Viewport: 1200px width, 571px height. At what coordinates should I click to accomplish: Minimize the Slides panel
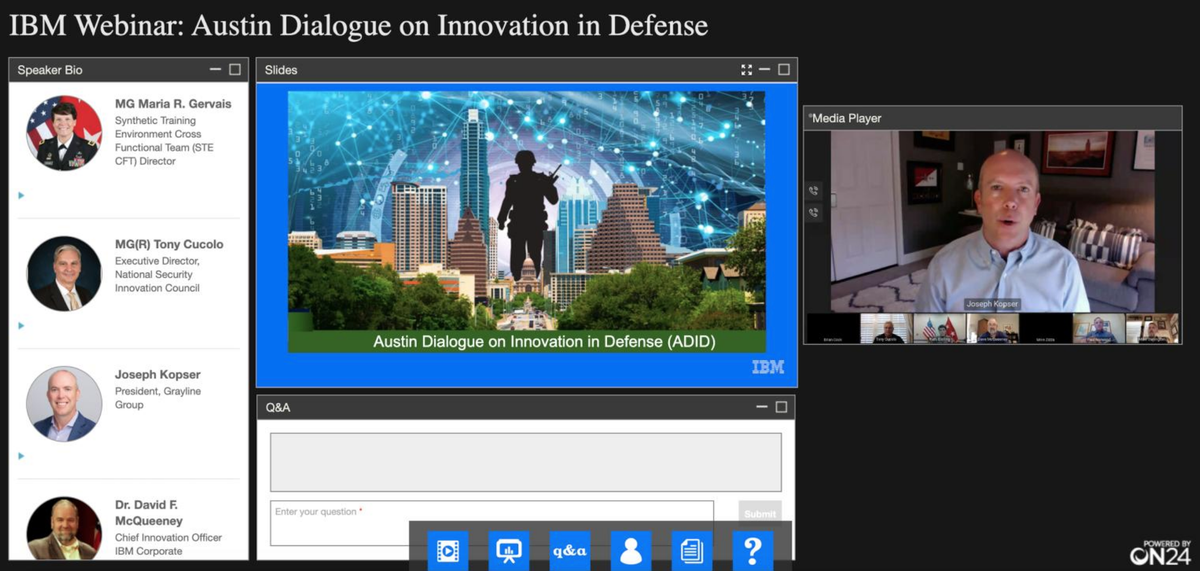[765, 70]
